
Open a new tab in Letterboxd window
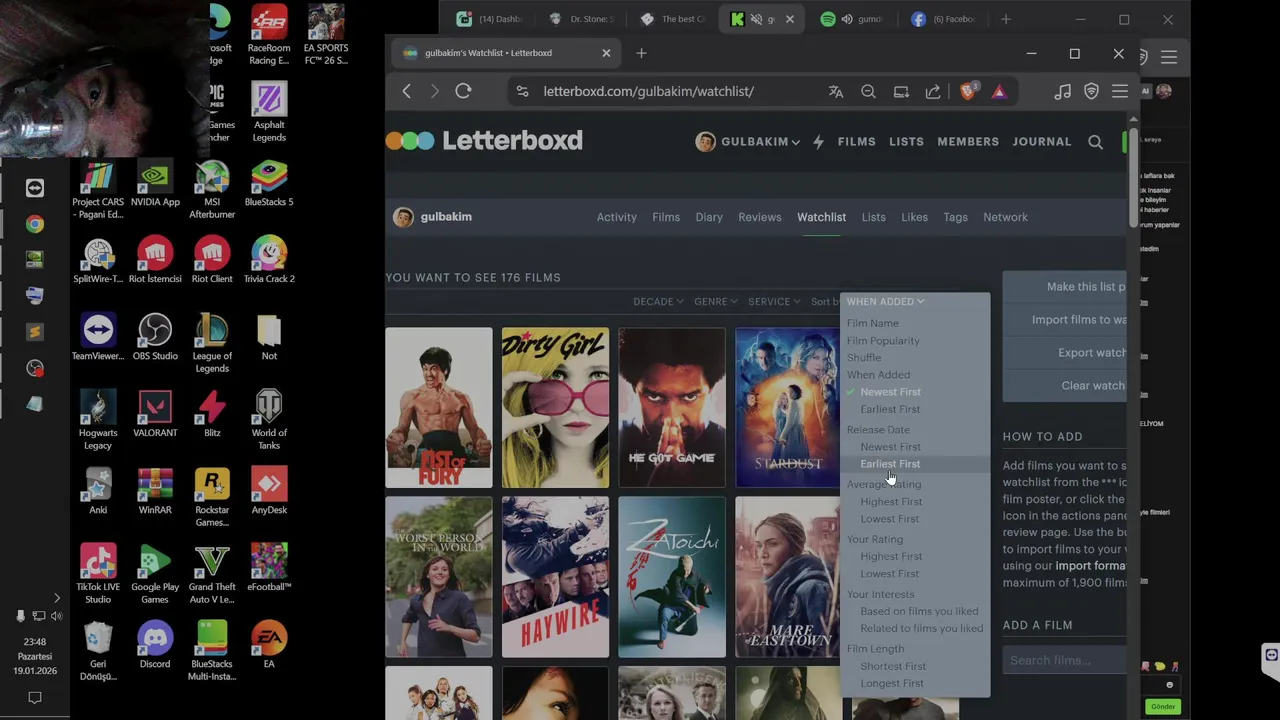tap(641, 53)
